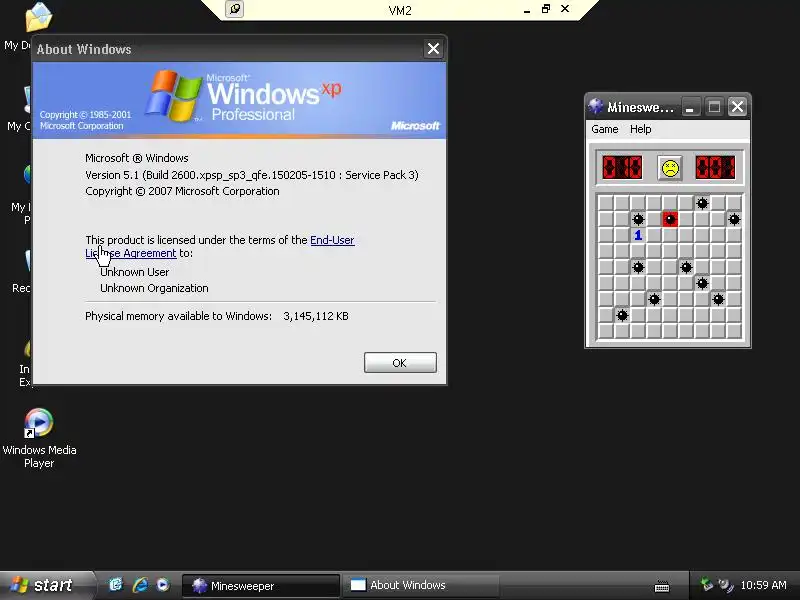Image resolution: width=800 pixels, height=600 pixels.
Task: Launch Windows Media Player from Quick Launch
Action: [x=163, y=585]
